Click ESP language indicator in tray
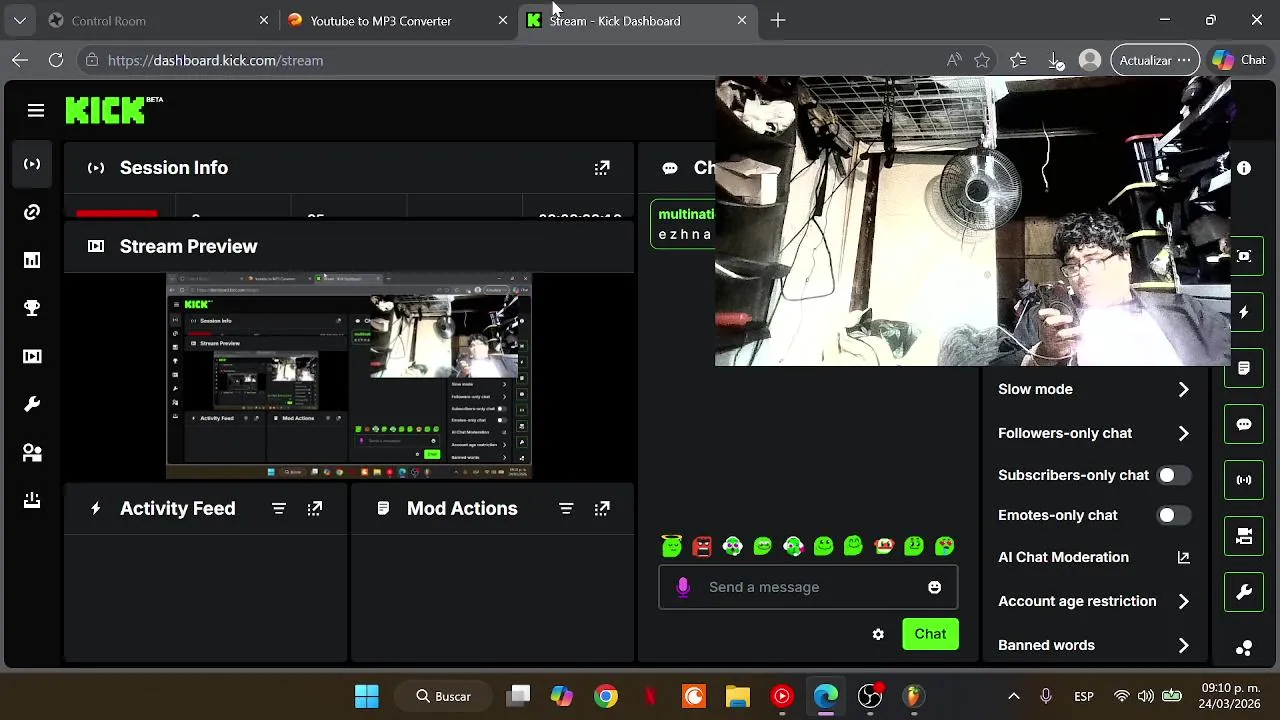 (x=1084, y=696)
